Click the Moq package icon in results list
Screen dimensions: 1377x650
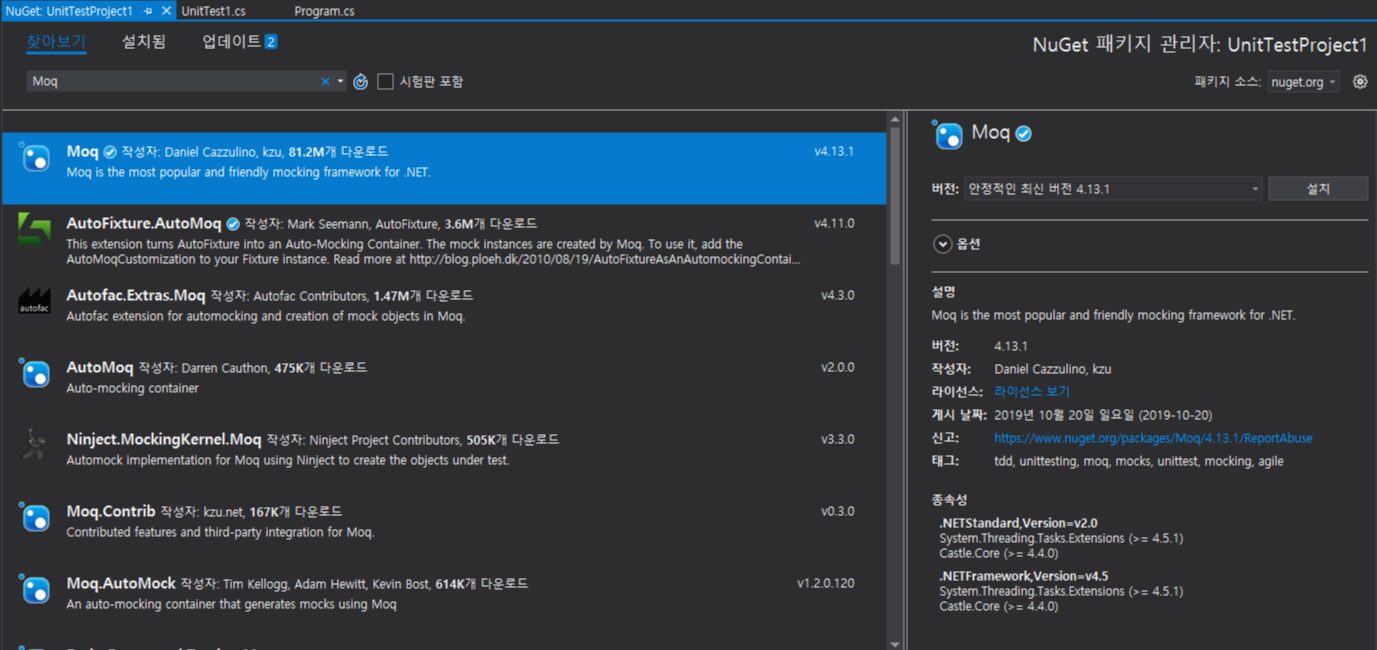35,158
